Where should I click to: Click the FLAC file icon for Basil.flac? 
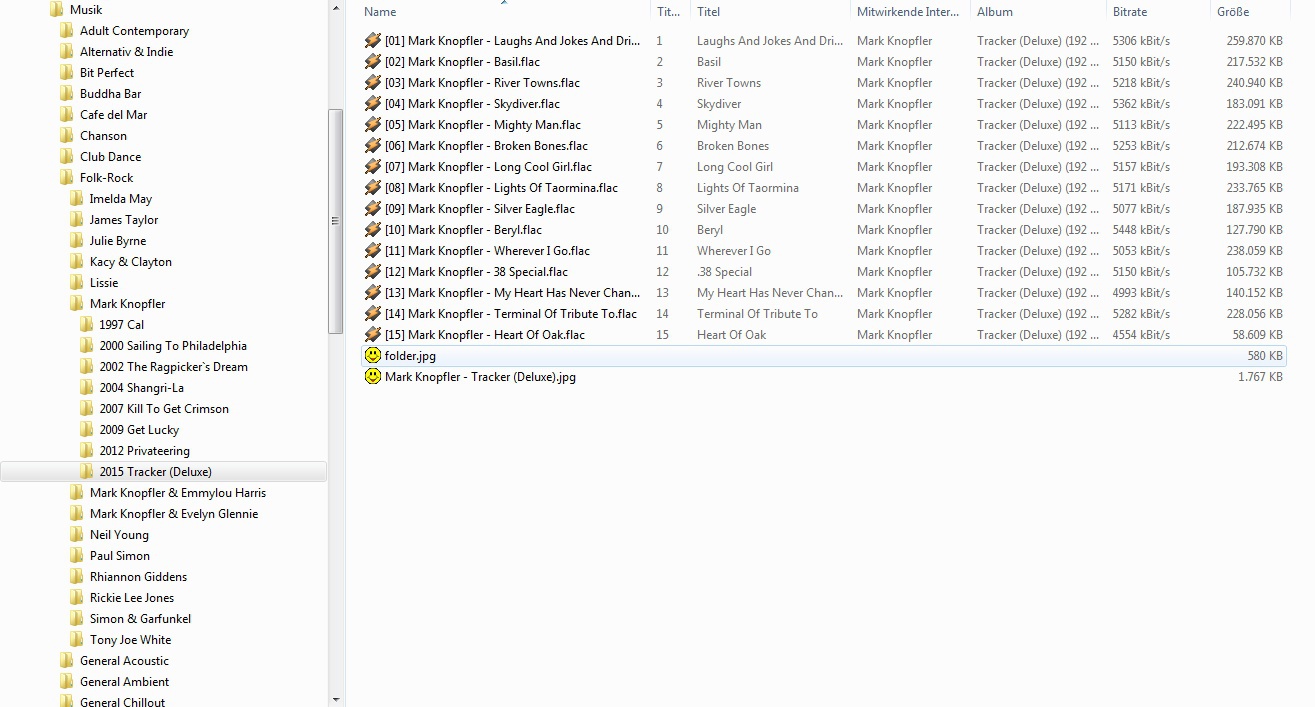point(373,62)
